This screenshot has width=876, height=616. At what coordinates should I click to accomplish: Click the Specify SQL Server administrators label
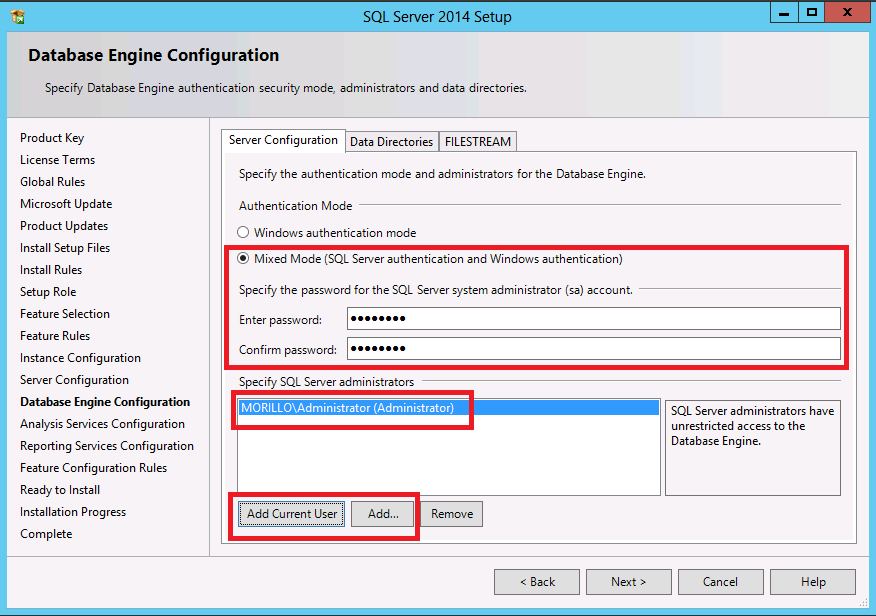326,382
